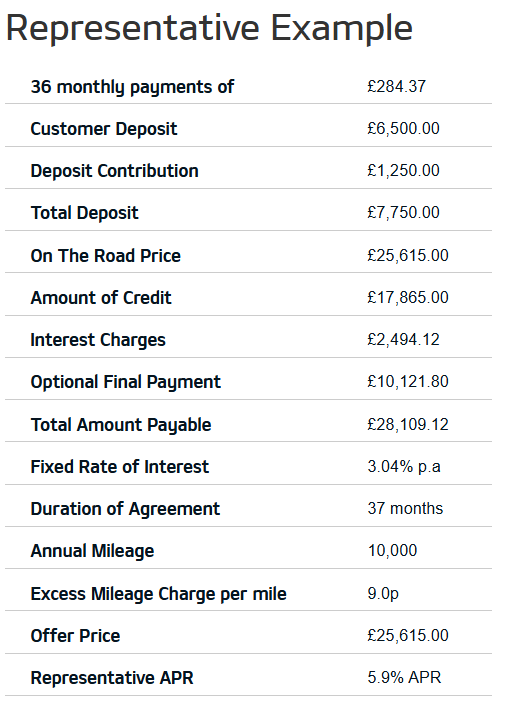
Task: Click the £284.37 monthly payment value
Action: tap(397, 86)
